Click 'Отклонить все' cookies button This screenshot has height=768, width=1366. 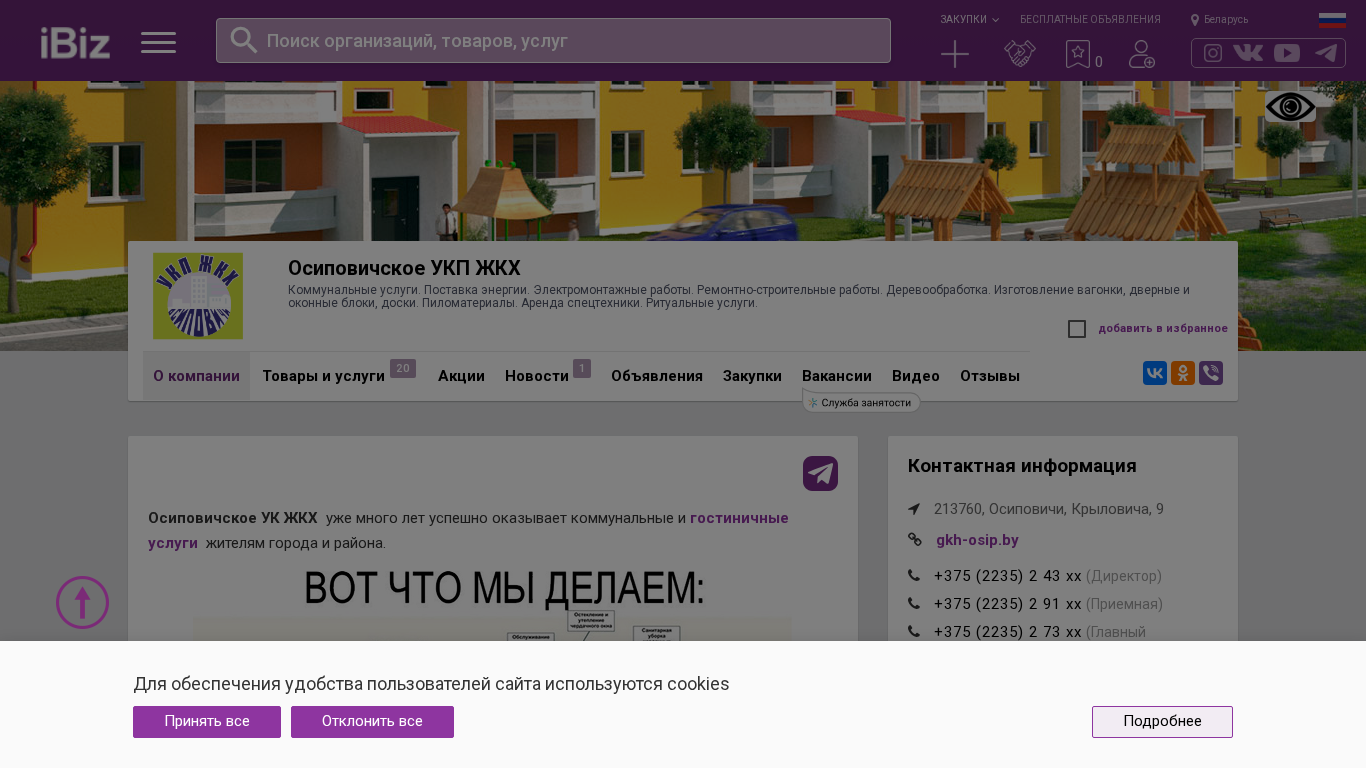point(372,722)
